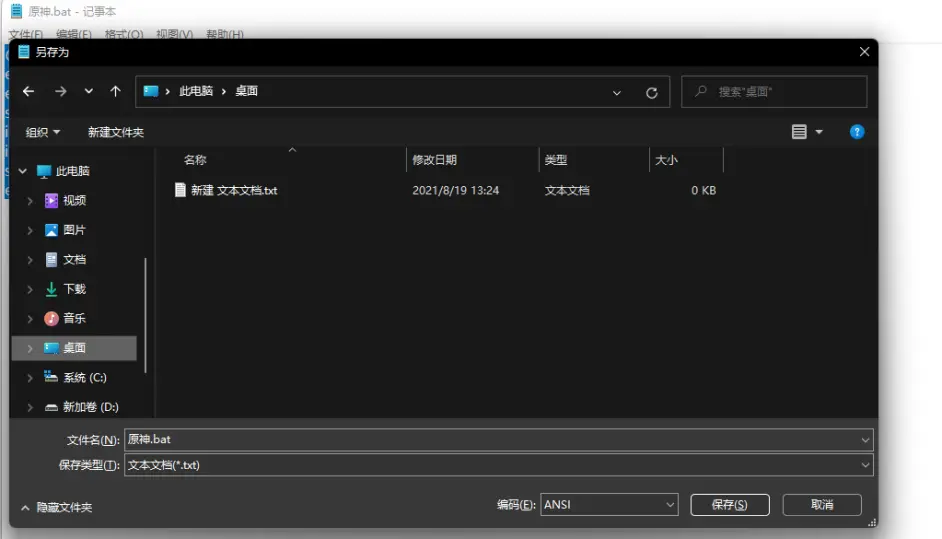Expand the 视频 folder node
The width and height of the screenshot is (942, 539).
click(29, 201)
